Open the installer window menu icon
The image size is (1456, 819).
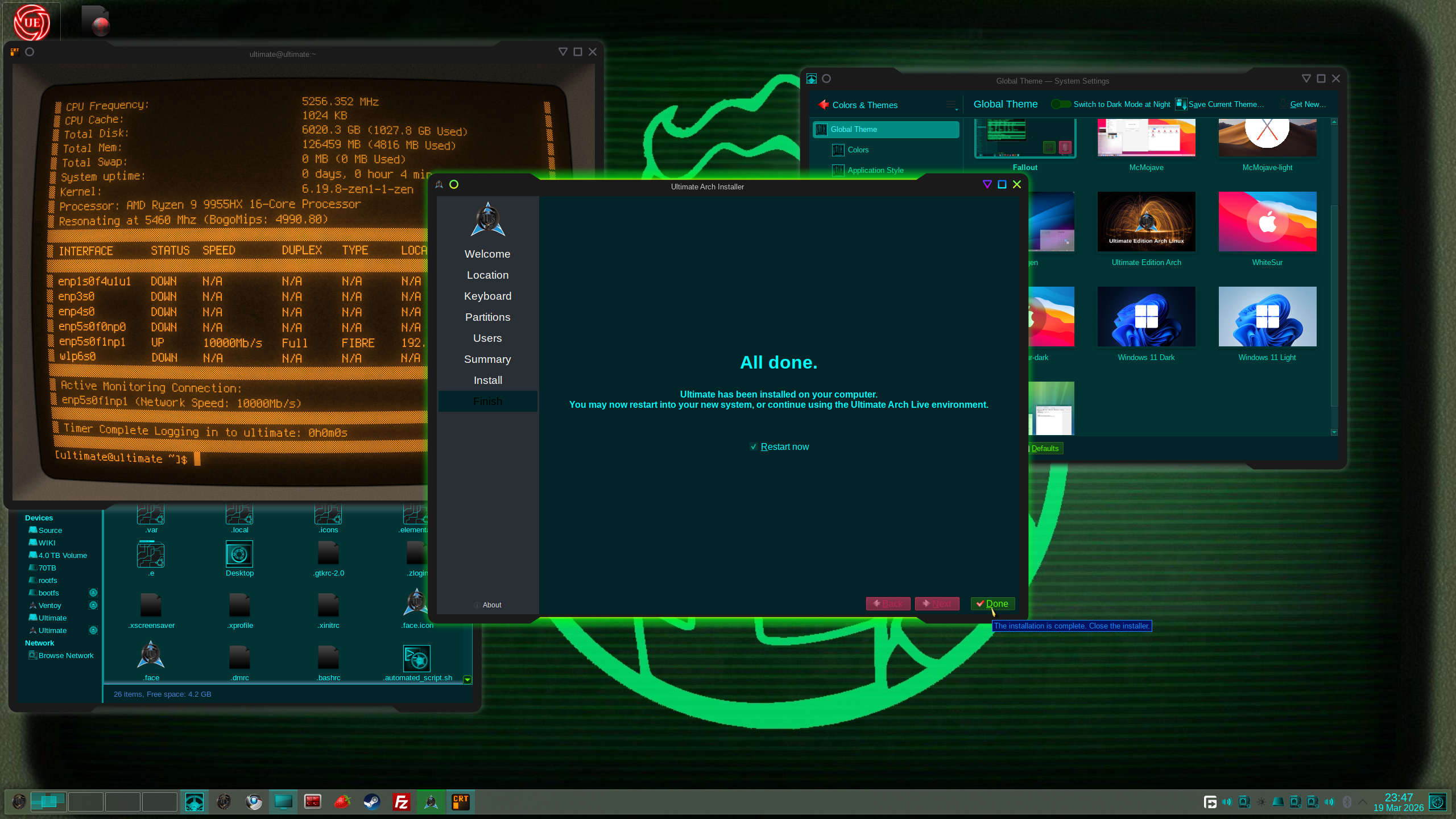439,184
